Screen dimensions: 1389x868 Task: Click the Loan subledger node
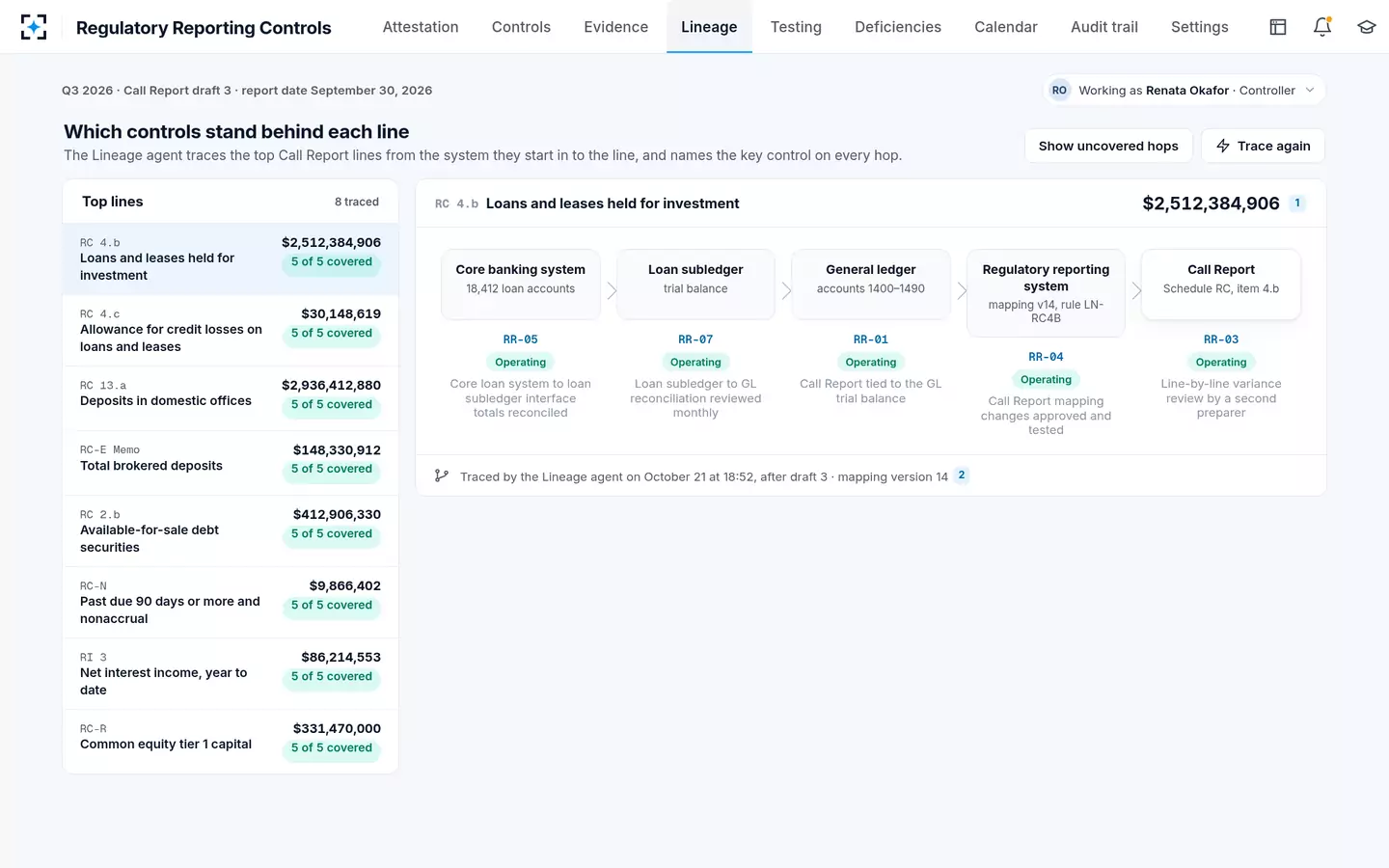click(x=695, y=285)
